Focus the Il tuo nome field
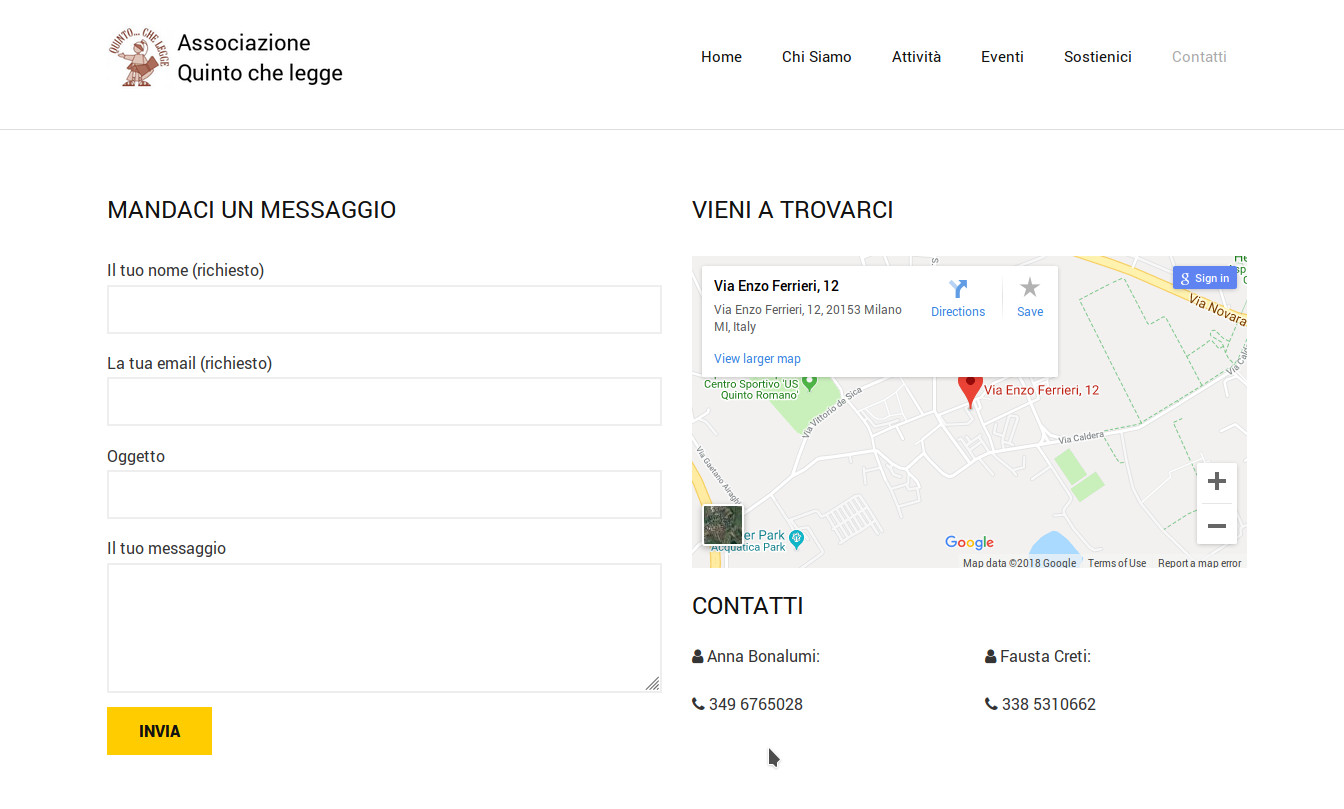1344x809 pixels. 384,310
